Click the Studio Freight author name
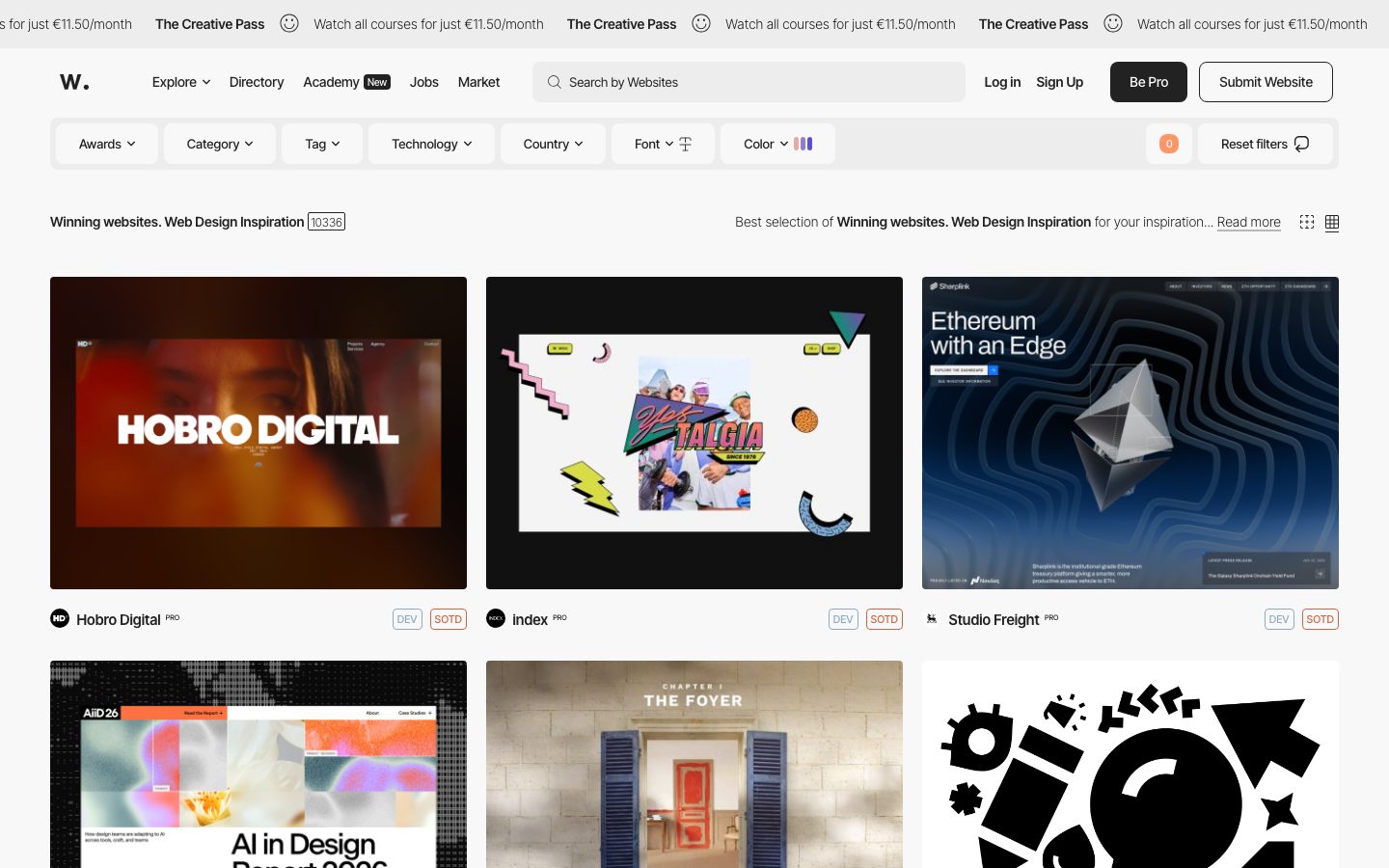This screenshot has width=1389, height=868. pos(994,619)
